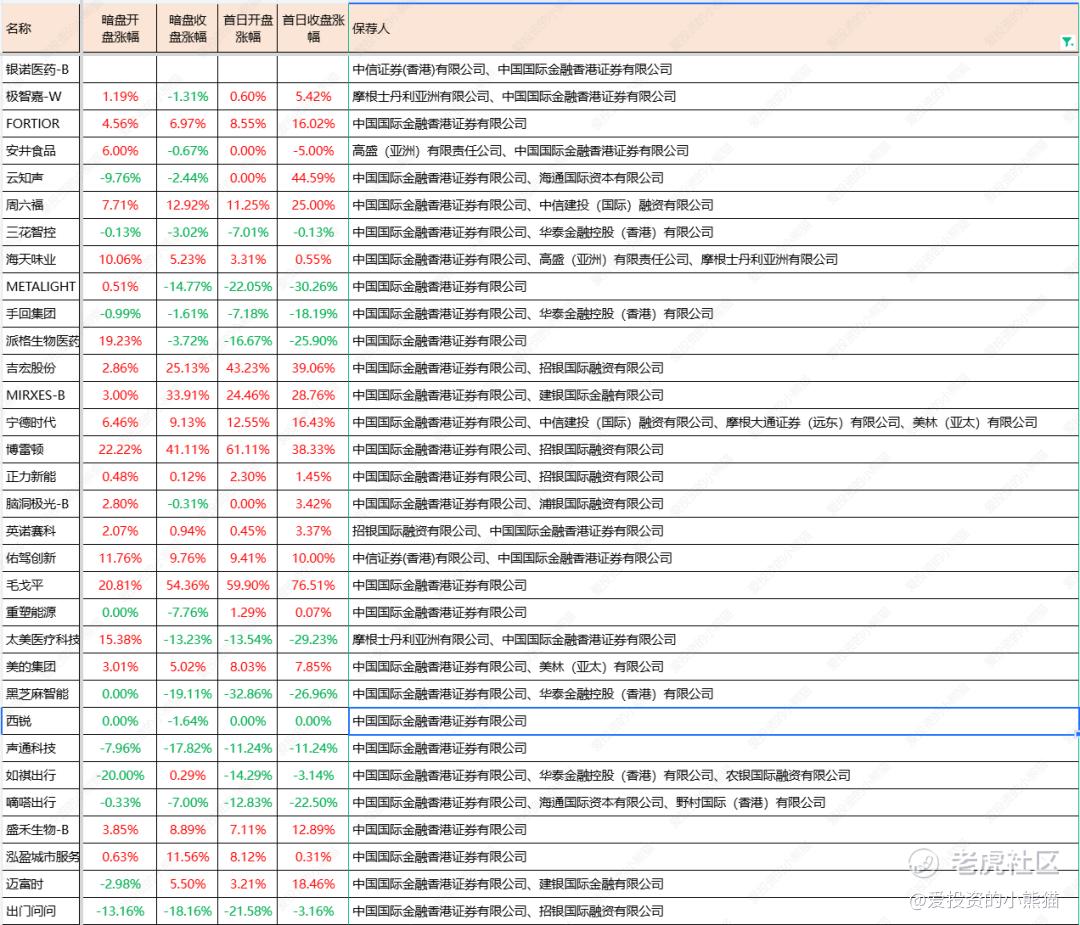Select the 19.23% cell in 派格生物医药 row

[120, 341]
